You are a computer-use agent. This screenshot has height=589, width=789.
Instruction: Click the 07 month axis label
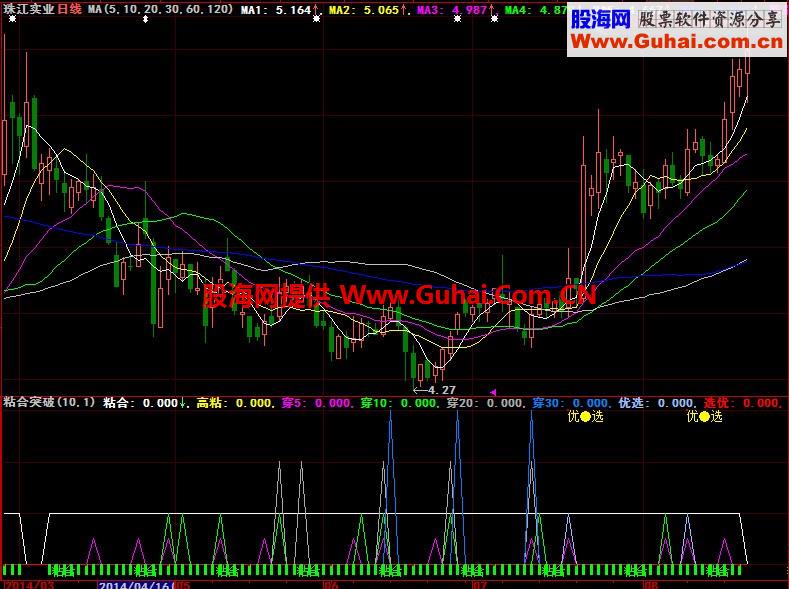pos(480,585)
